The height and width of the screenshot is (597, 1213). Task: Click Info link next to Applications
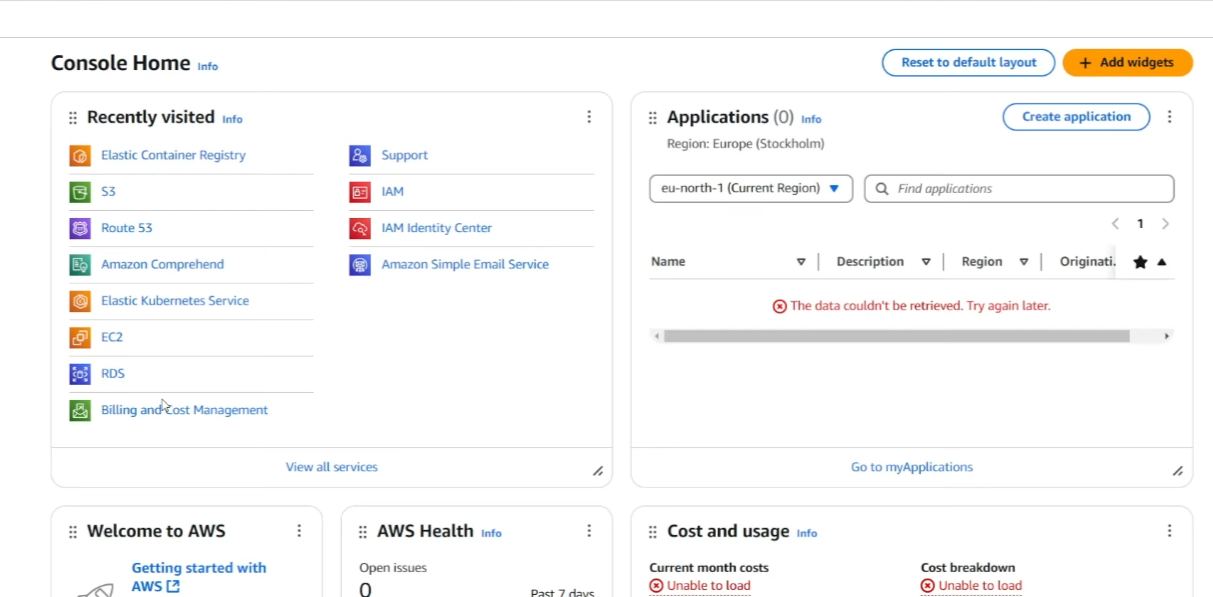811,119
